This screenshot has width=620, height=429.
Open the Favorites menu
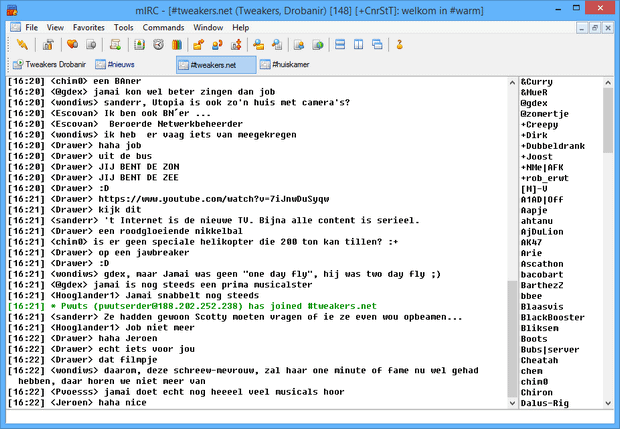pyautogui.click(x=89, y=28)
